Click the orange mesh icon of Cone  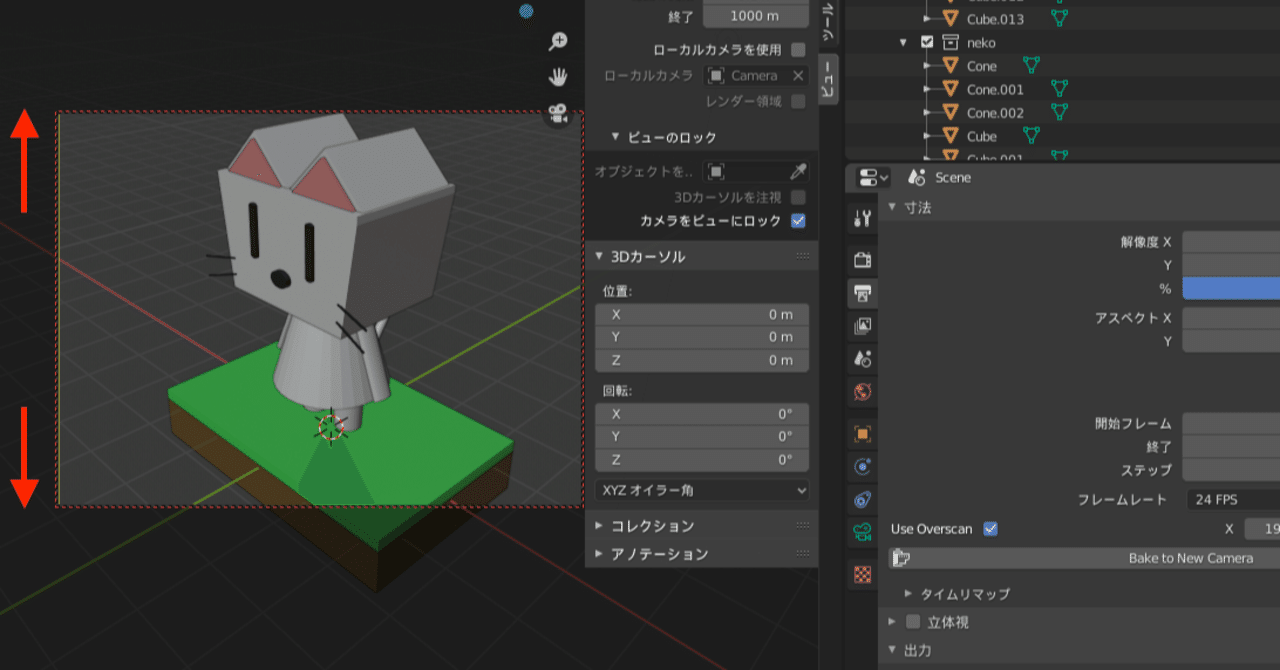(951, 65)
